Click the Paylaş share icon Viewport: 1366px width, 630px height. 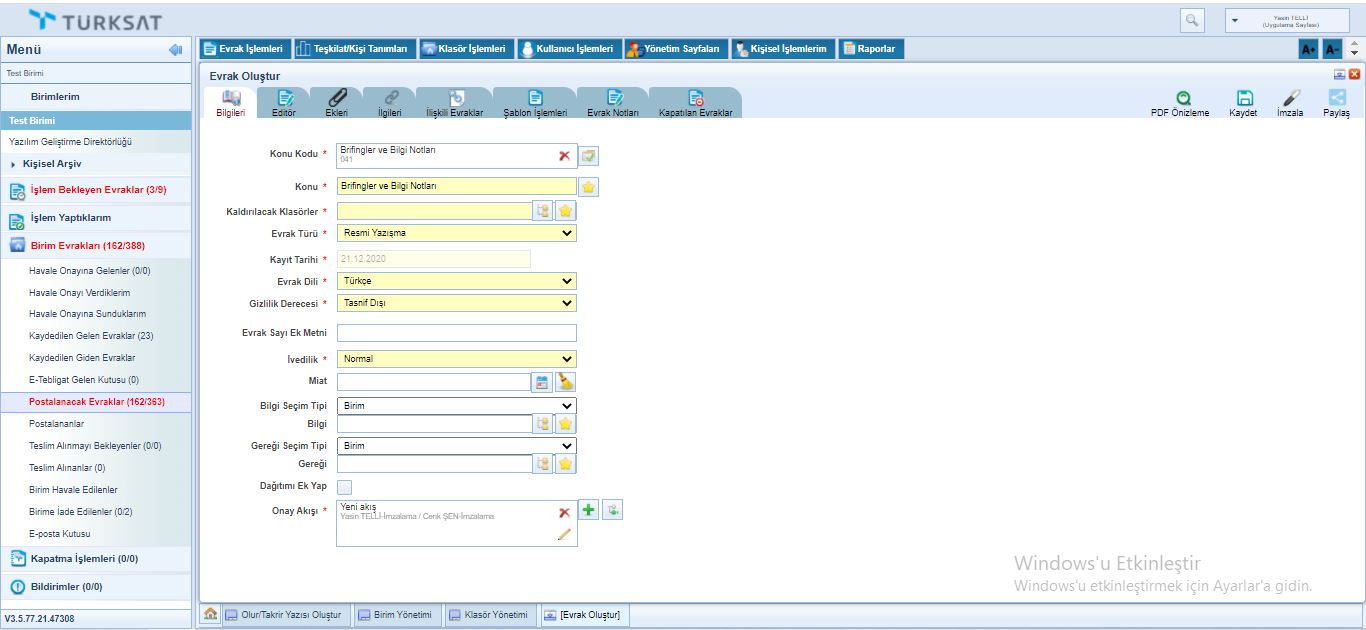click(1336, 98)
